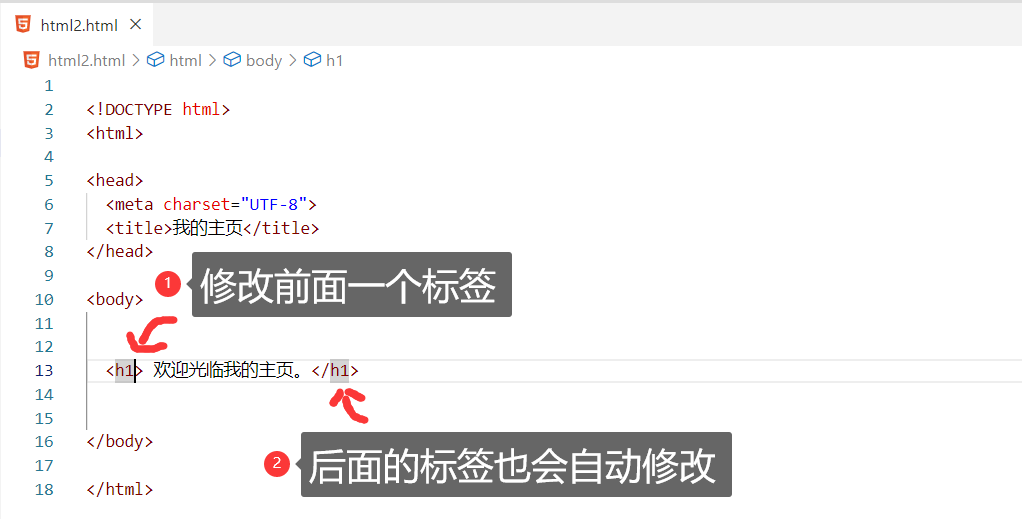The image size is (1022, 519).
Task: Click the HTML5 file icon in tab
Action: tap(23, 25)
